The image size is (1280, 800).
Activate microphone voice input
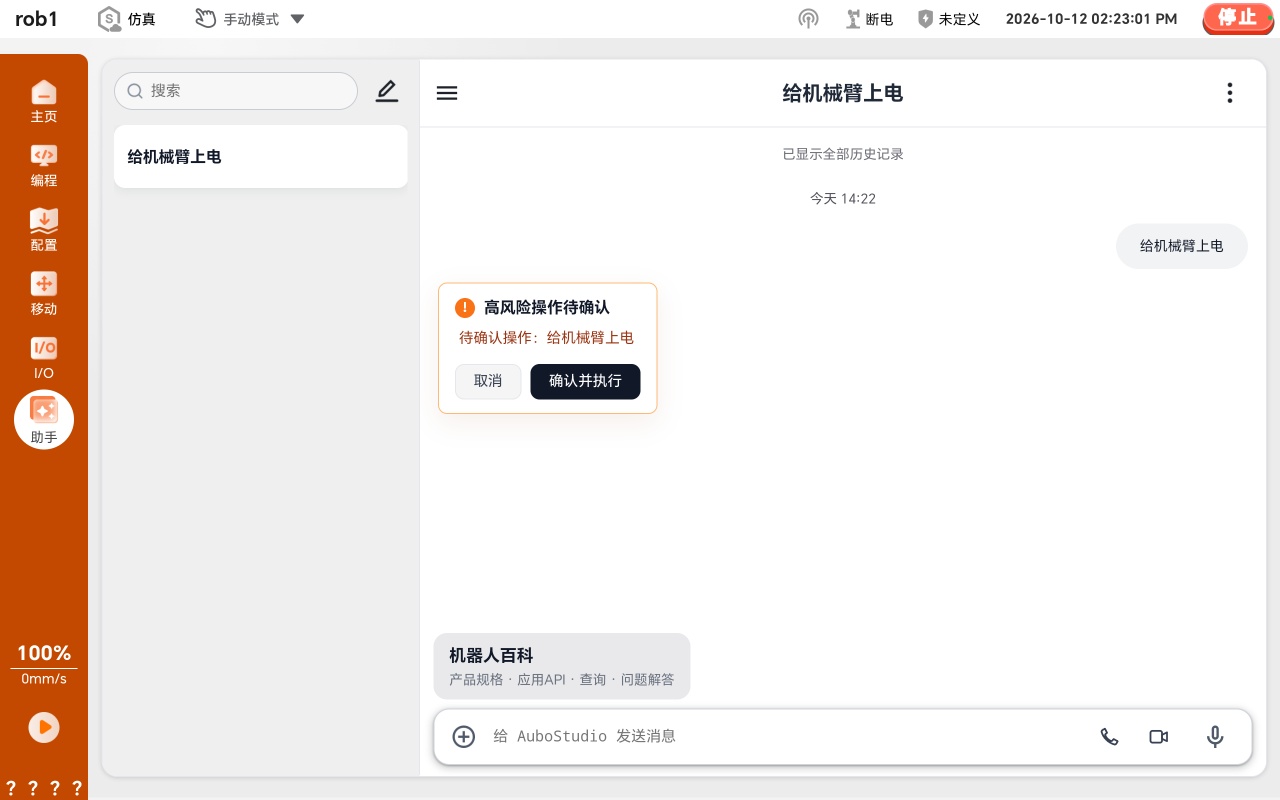(x=1215, y=737)
